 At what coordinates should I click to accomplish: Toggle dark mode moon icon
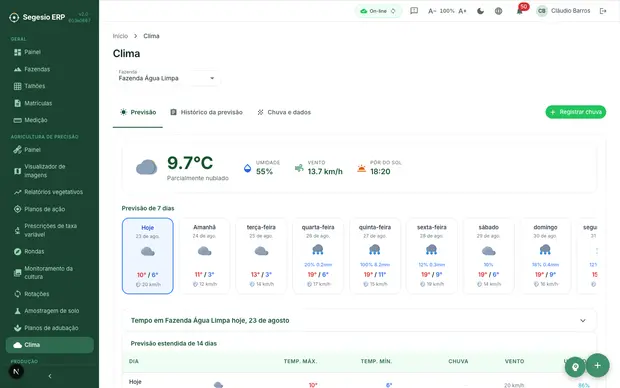pos(480,11)
